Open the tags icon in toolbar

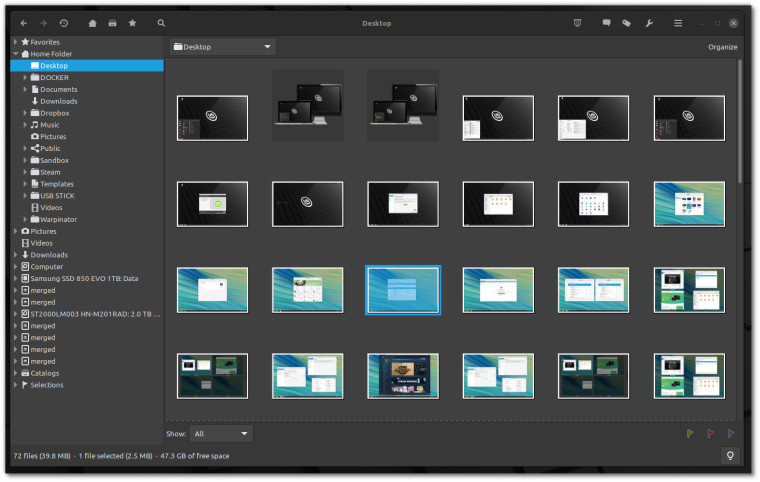626,23
